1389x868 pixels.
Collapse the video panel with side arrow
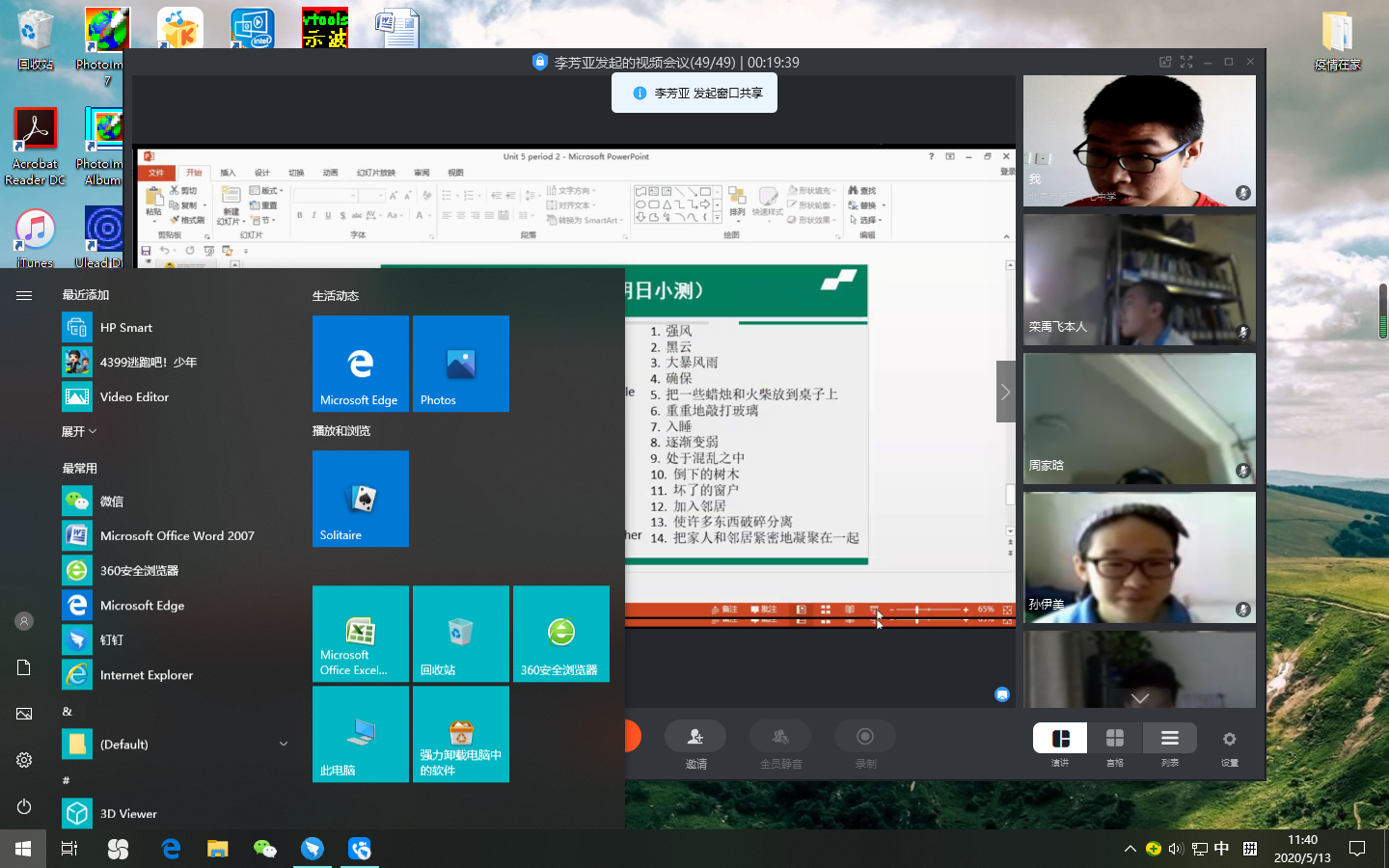coord(1005,392)
